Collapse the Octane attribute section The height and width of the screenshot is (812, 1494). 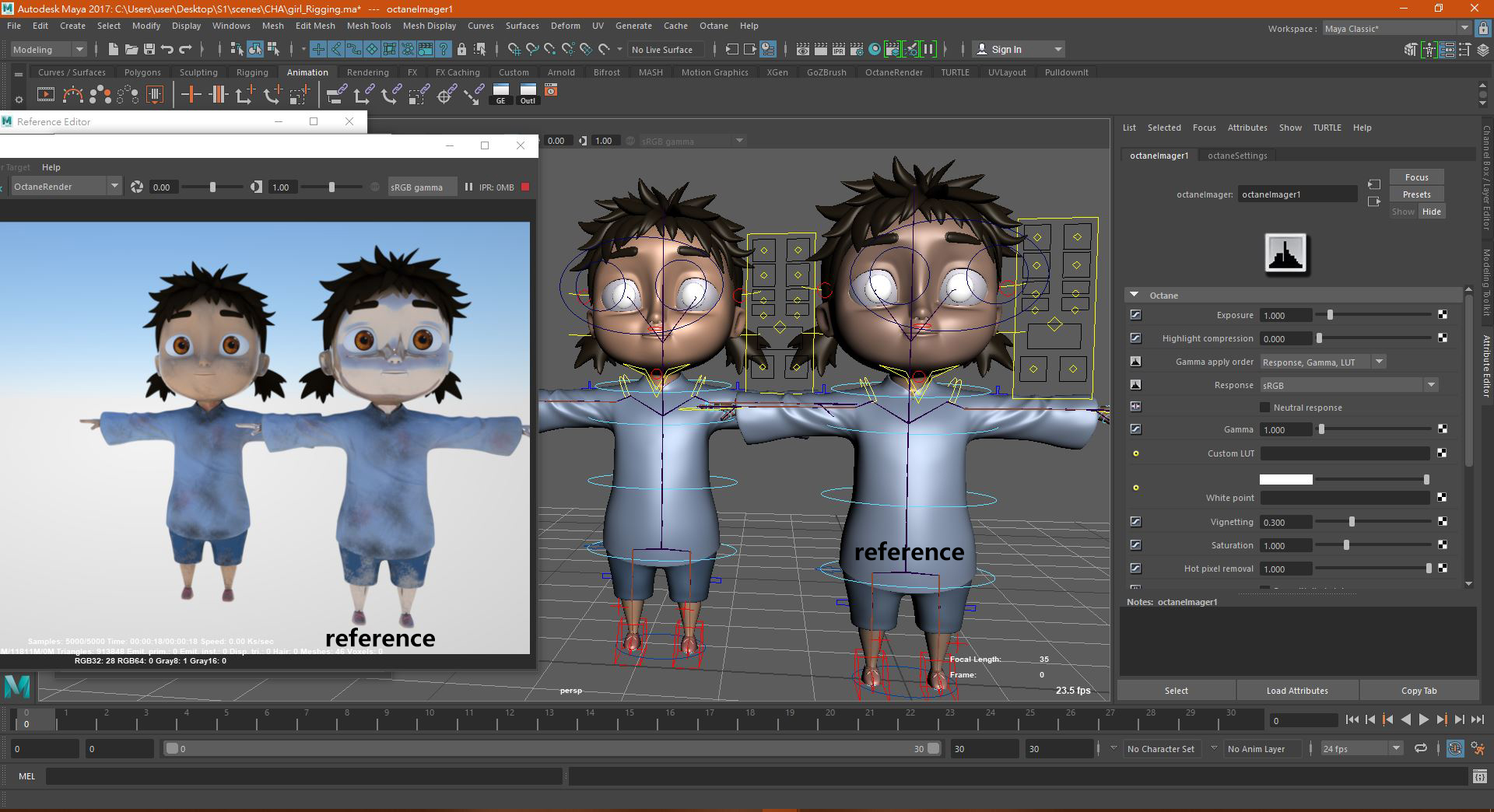pyautogui.click(x=1135, y=296)
